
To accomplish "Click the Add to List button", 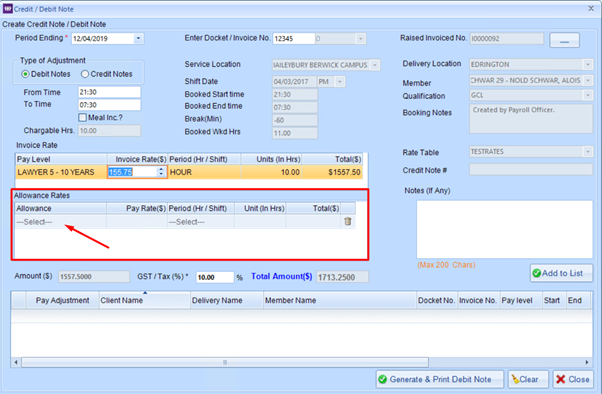I will coord(561,273).
